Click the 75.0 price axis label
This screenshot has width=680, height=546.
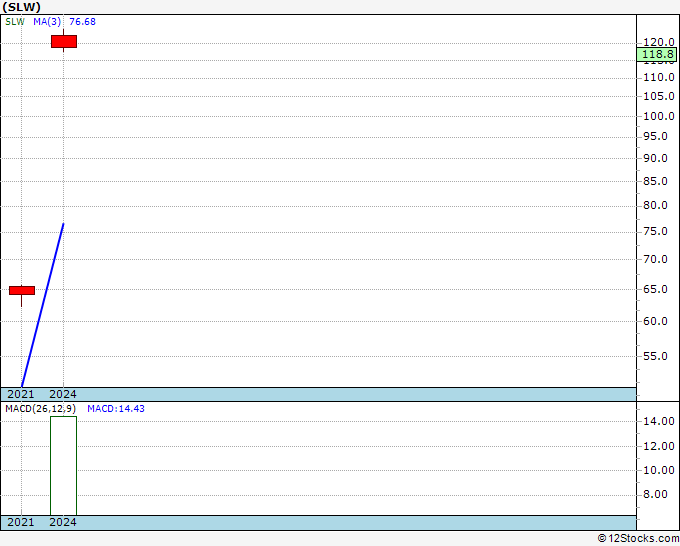tap(655, 232)
